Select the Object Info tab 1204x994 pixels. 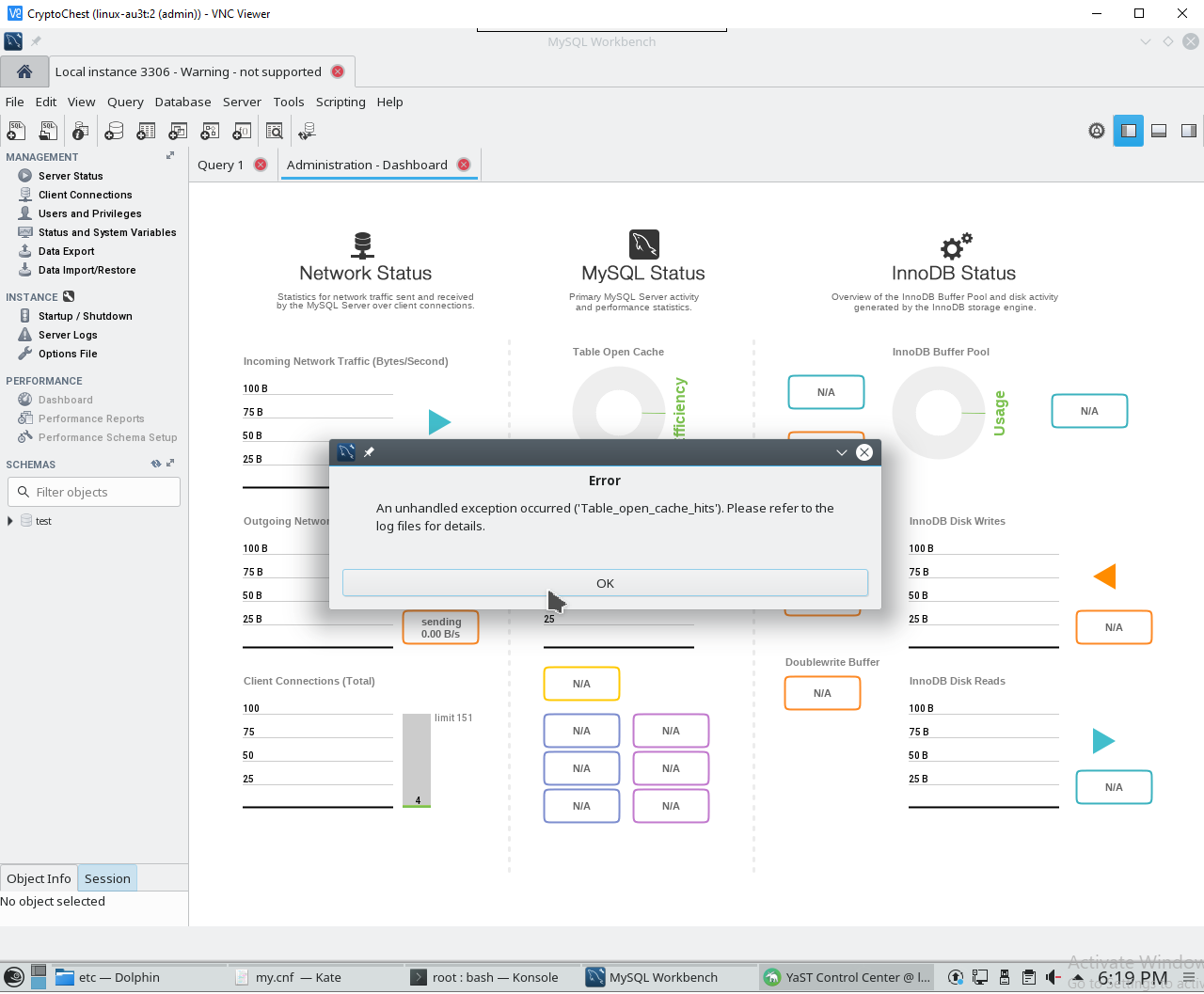click(39, 878)
